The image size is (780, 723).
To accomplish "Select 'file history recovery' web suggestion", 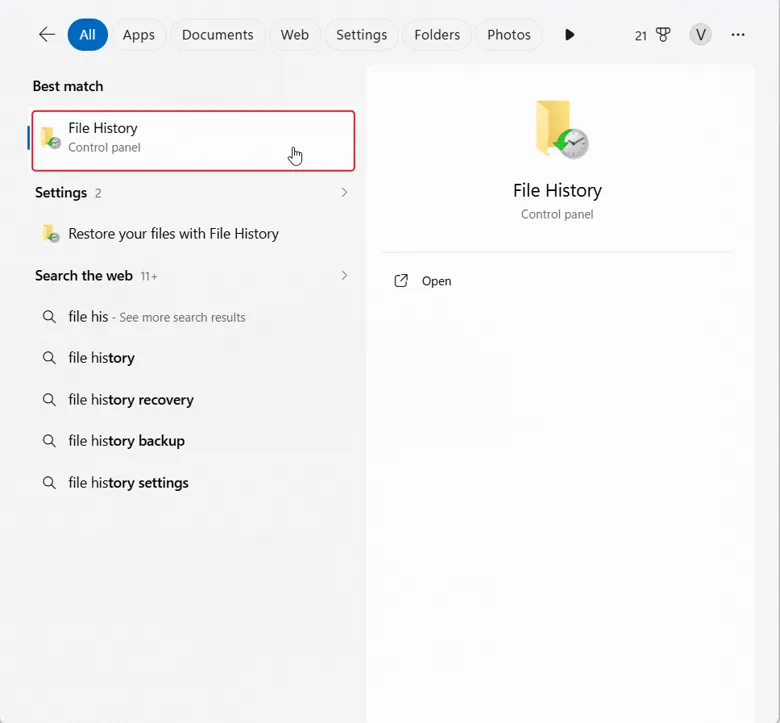I will pos(193,400).
